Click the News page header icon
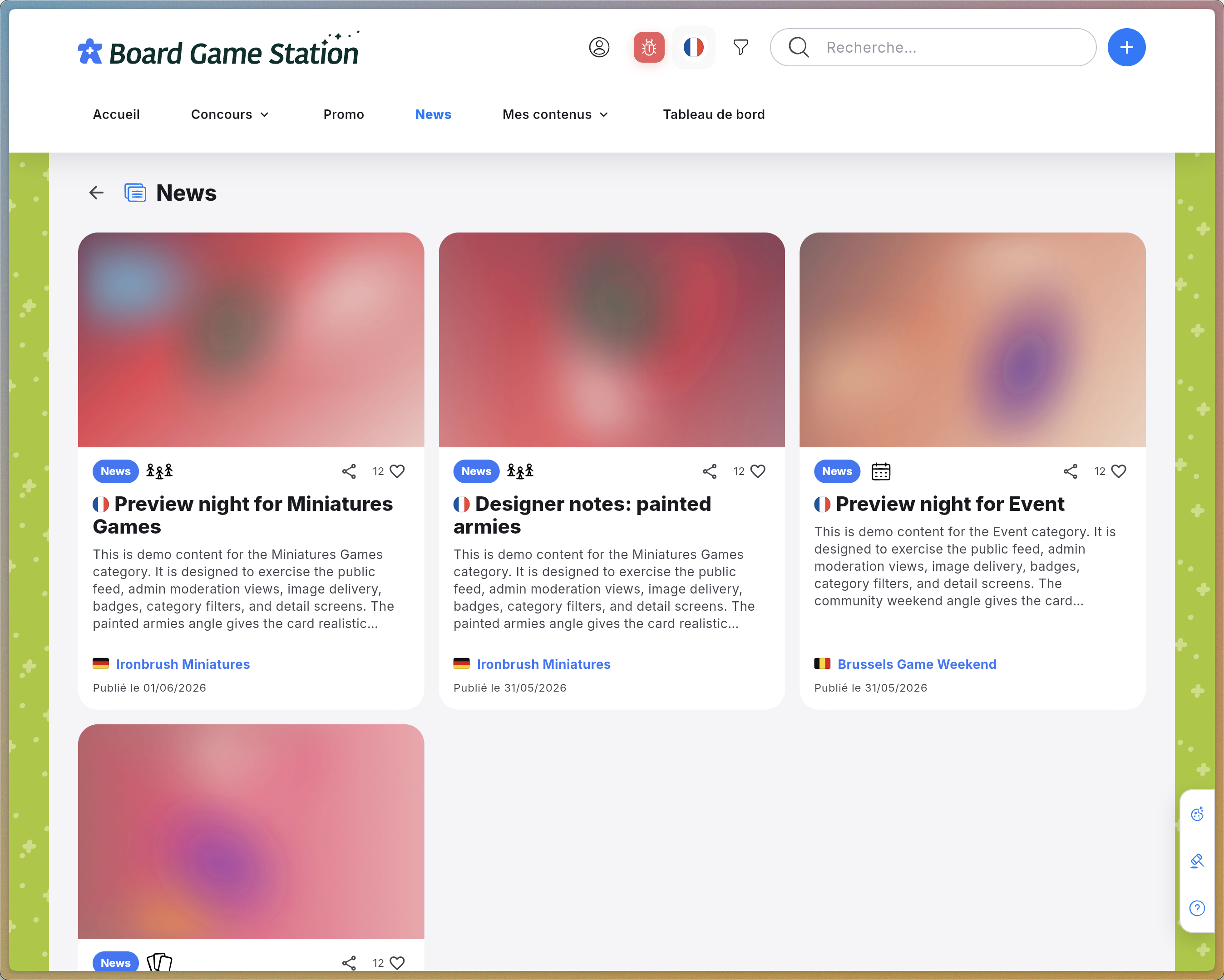This screenshot has height=980, width=1224. (135, 193)
